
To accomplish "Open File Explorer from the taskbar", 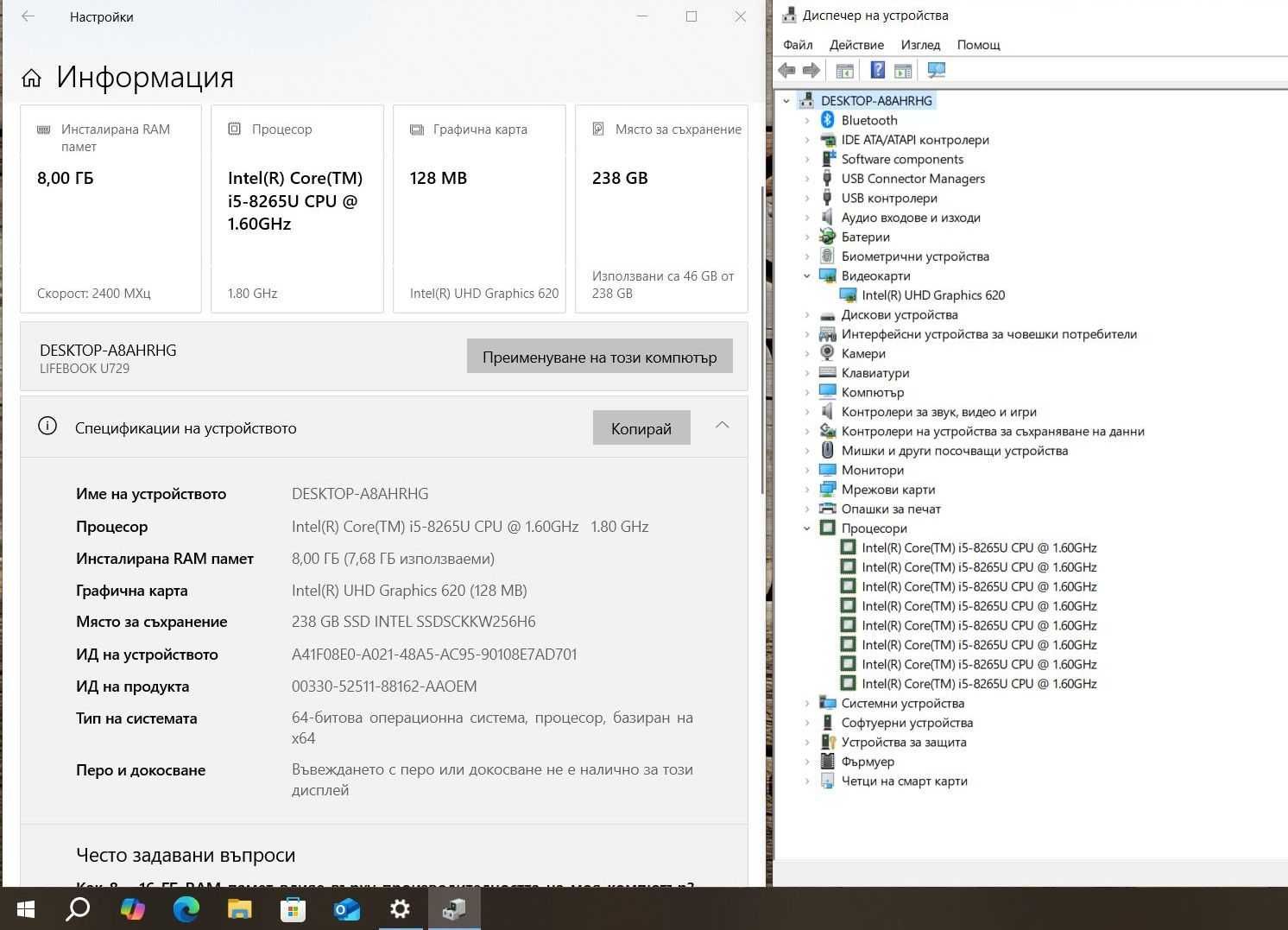I will pyautogui.click(x=239, y=908).
